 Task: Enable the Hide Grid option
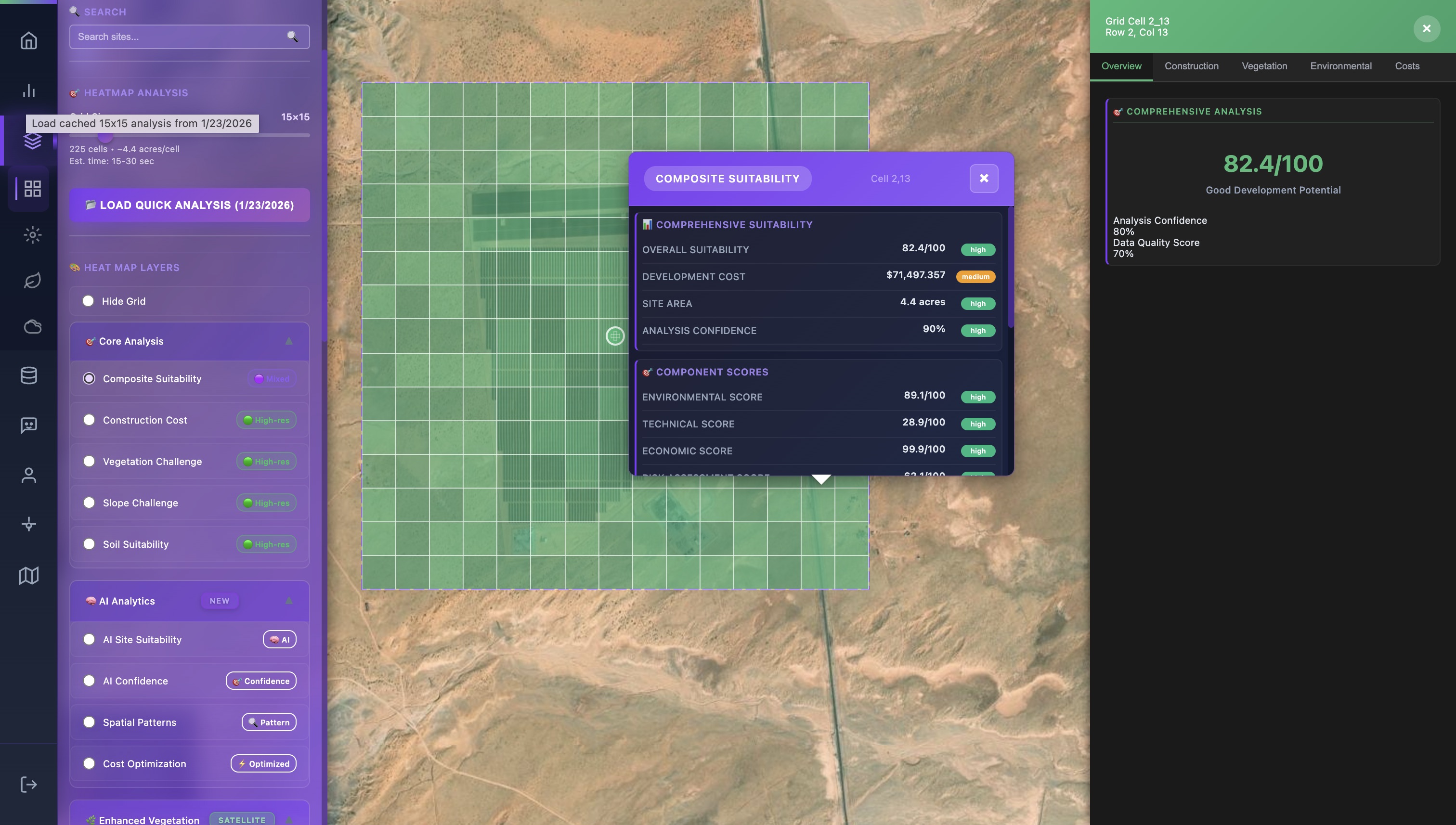pos(89,301)
